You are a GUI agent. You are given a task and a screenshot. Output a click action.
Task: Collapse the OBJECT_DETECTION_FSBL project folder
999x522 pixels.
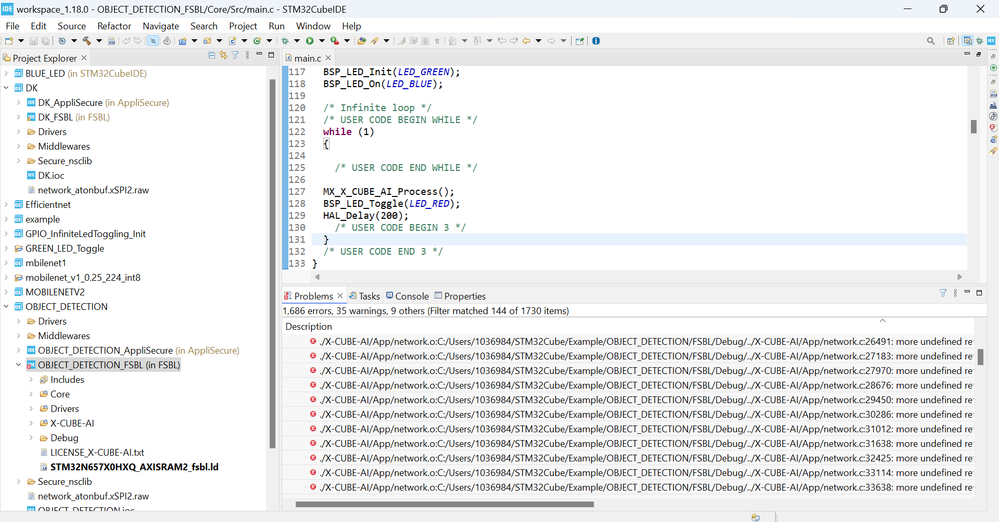(18, 365)
